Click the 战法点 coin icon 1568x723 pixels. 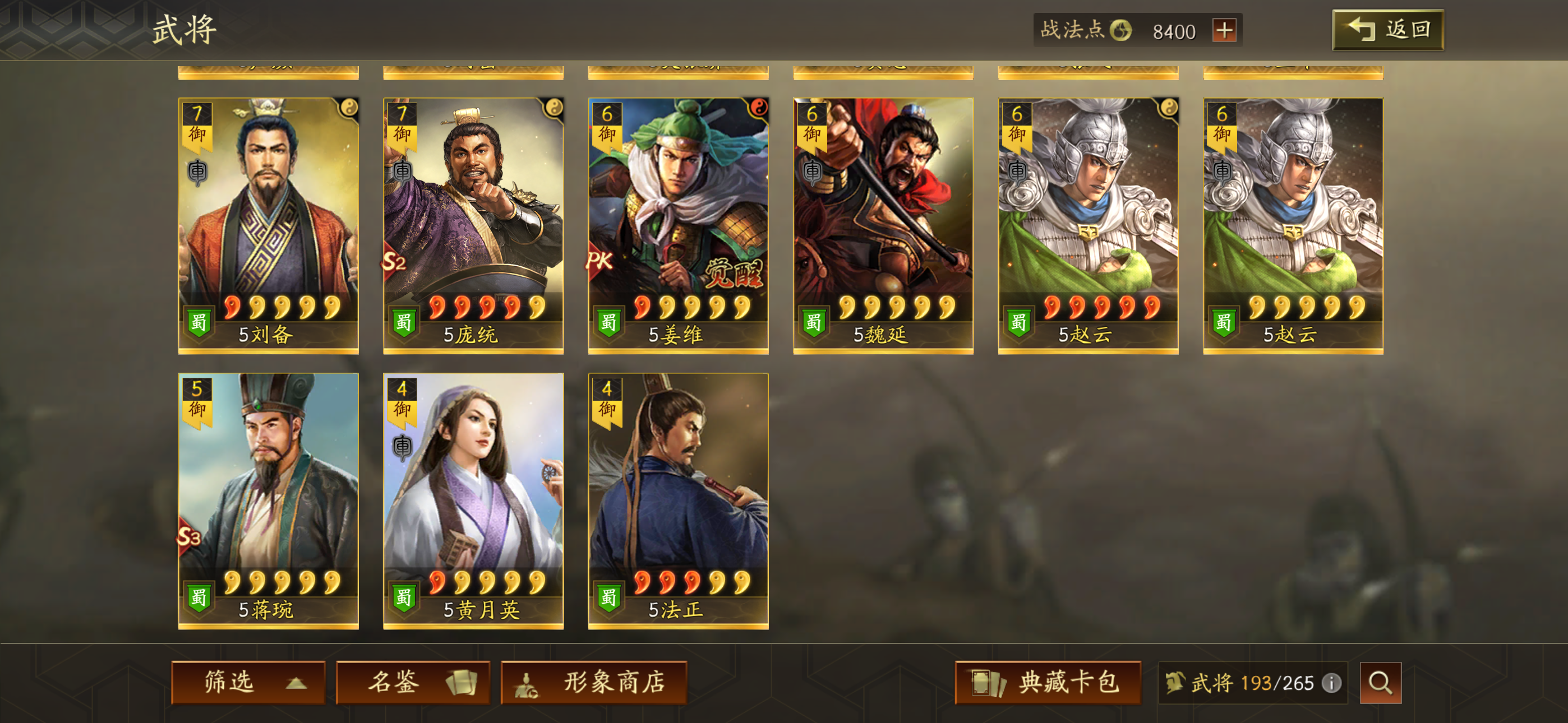pos(1120,30)
